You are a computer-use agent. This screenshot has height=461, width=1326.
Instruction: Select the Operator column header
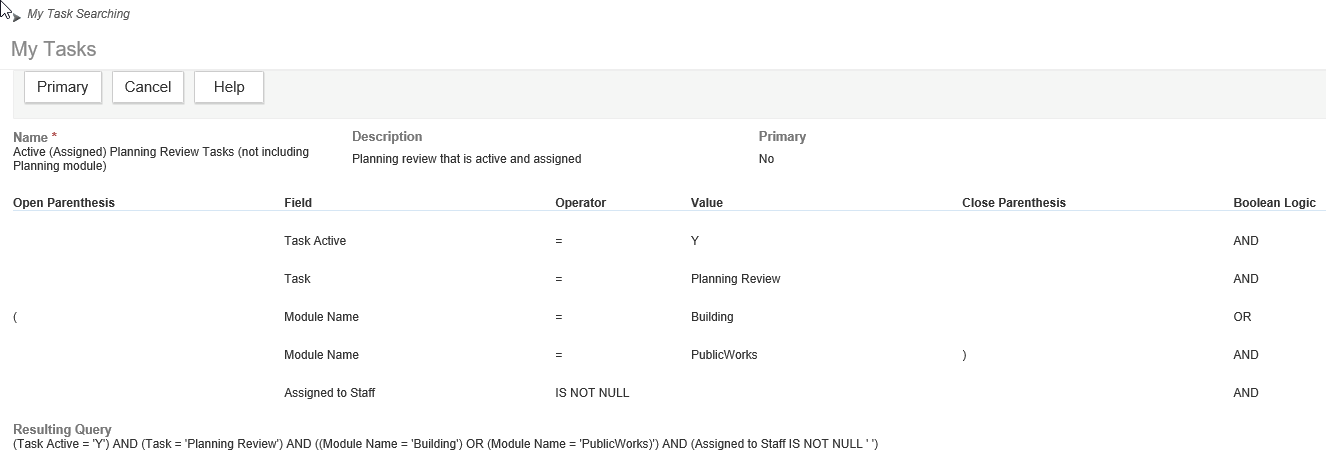click(580, 203)
